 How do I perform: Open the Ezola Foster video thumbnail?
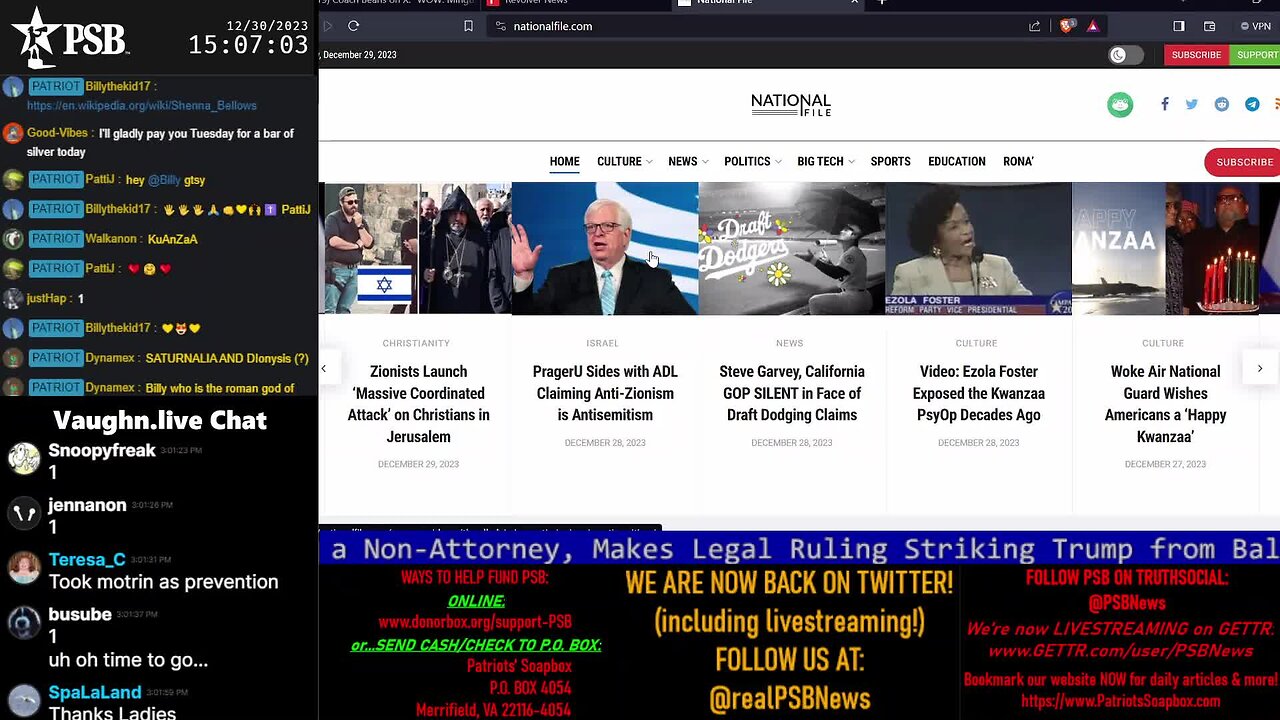(978, 249)
